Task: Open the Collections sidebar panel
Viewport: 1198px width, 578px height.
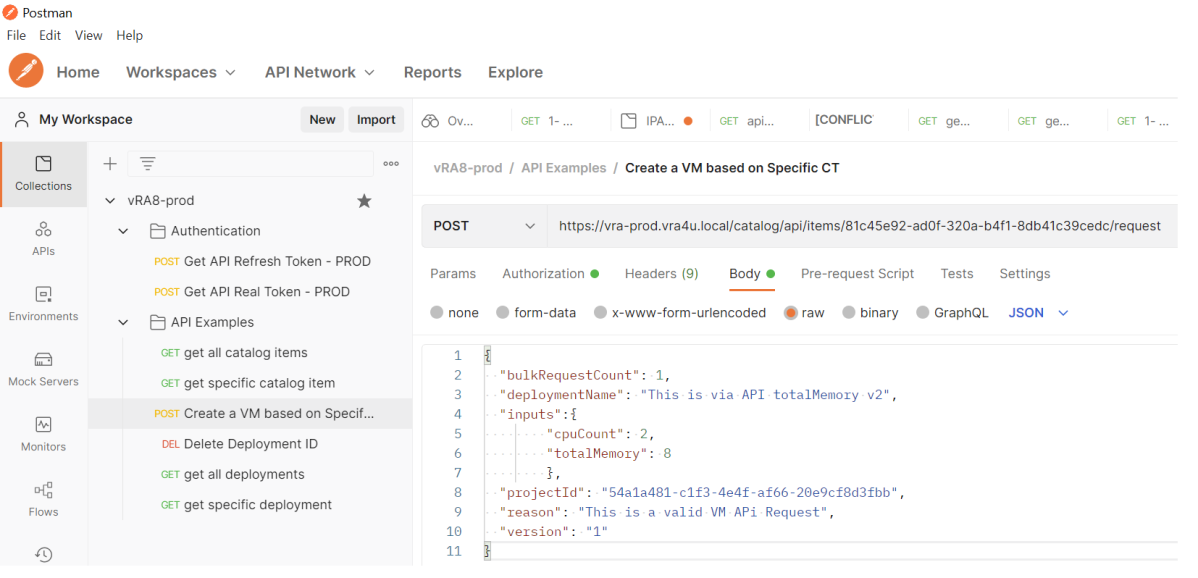Action: point(43,174)
